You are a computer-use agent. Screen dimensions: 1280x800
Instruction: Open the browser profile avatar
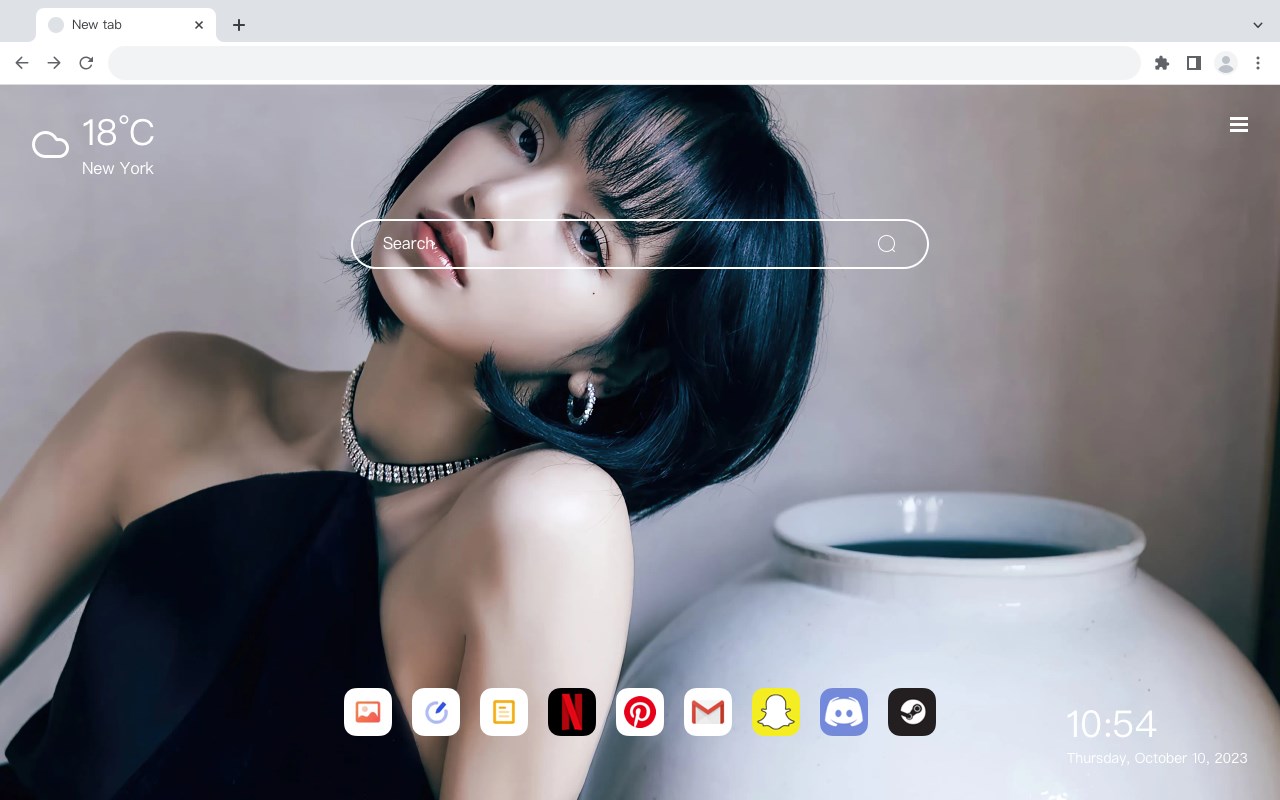tap(1226, 63)
